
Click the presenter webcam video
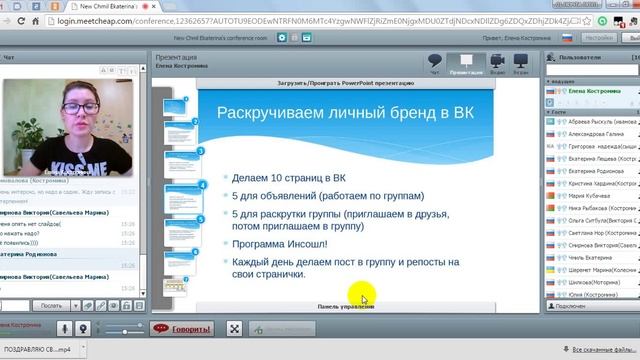coord(68,128)
